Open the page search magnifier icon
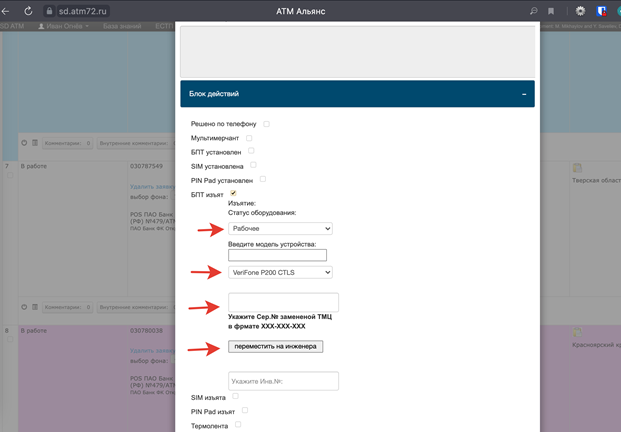Viewport: 621px width, 432px height. (x=534, y=10)
